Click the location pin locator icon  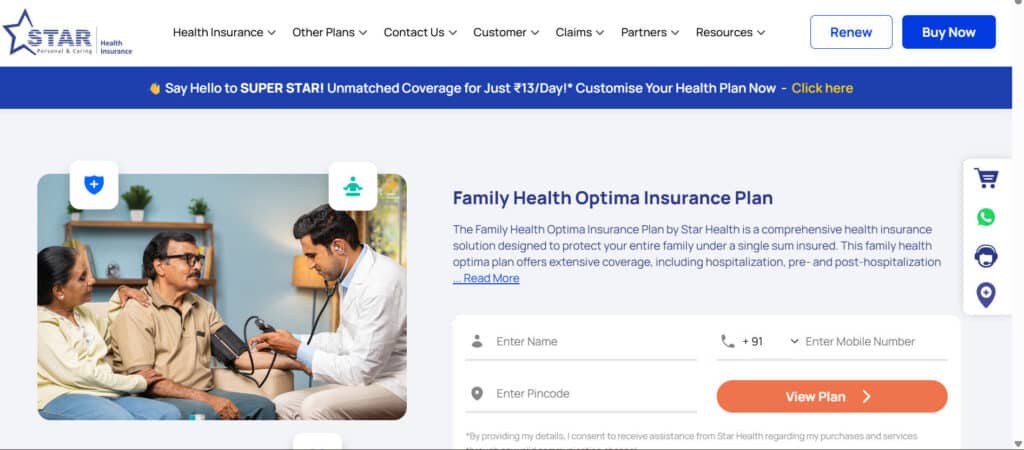(x=986, y=295)
